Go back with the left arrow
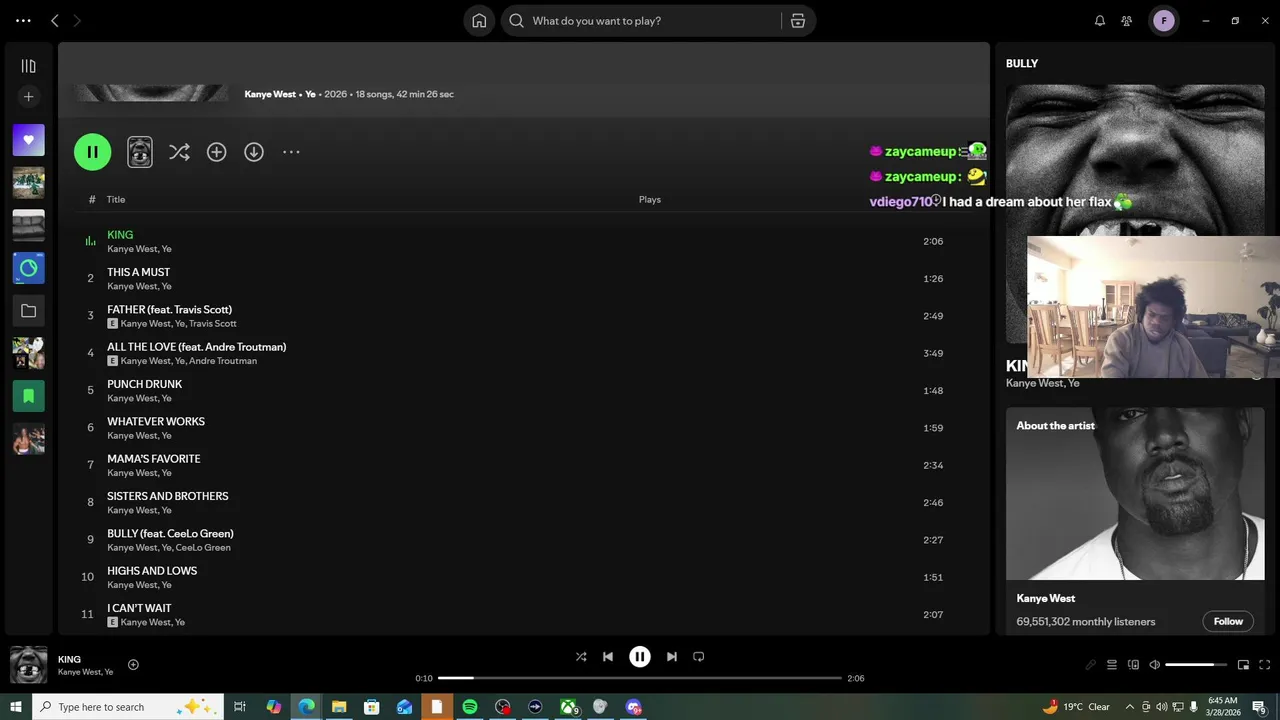Image resolution: width=1280 pixels, height=720 pixels. (55, 20)
